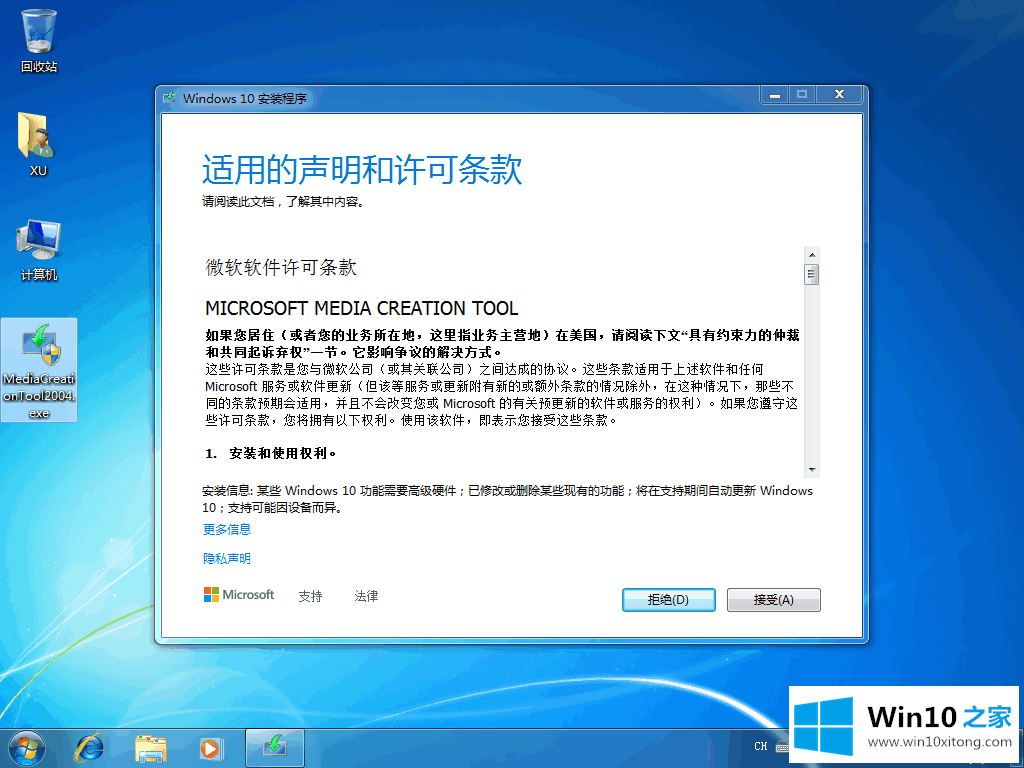Click the CH language indicator in tray

761,746
